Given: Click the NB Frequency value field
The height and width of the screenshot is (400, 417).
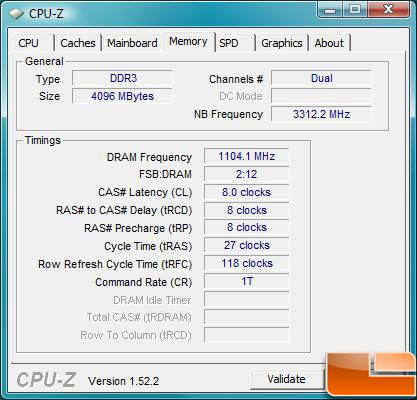Looking at the screenshot, I should pos(321,114).
